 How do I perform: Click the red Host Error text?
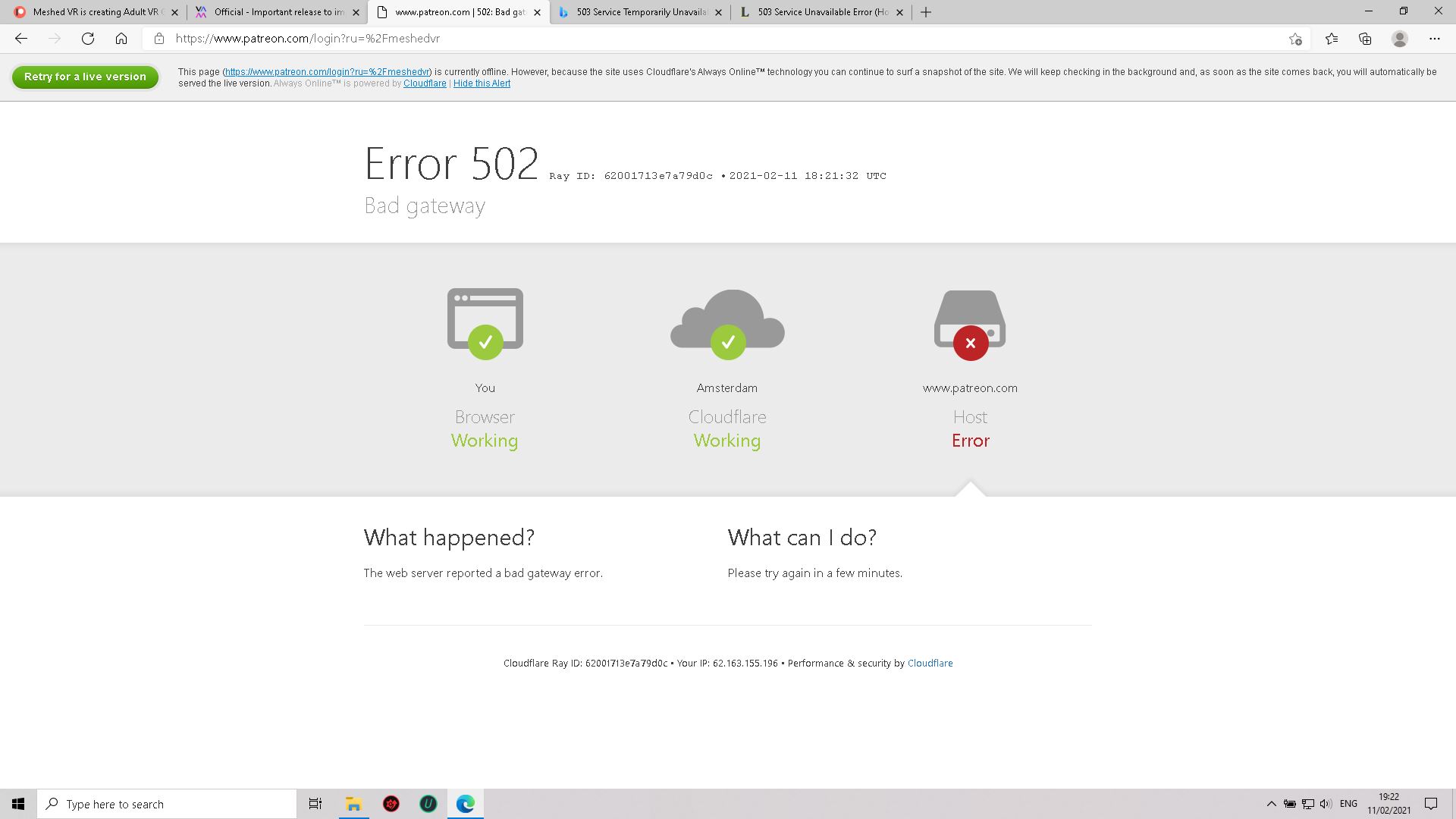971,441
